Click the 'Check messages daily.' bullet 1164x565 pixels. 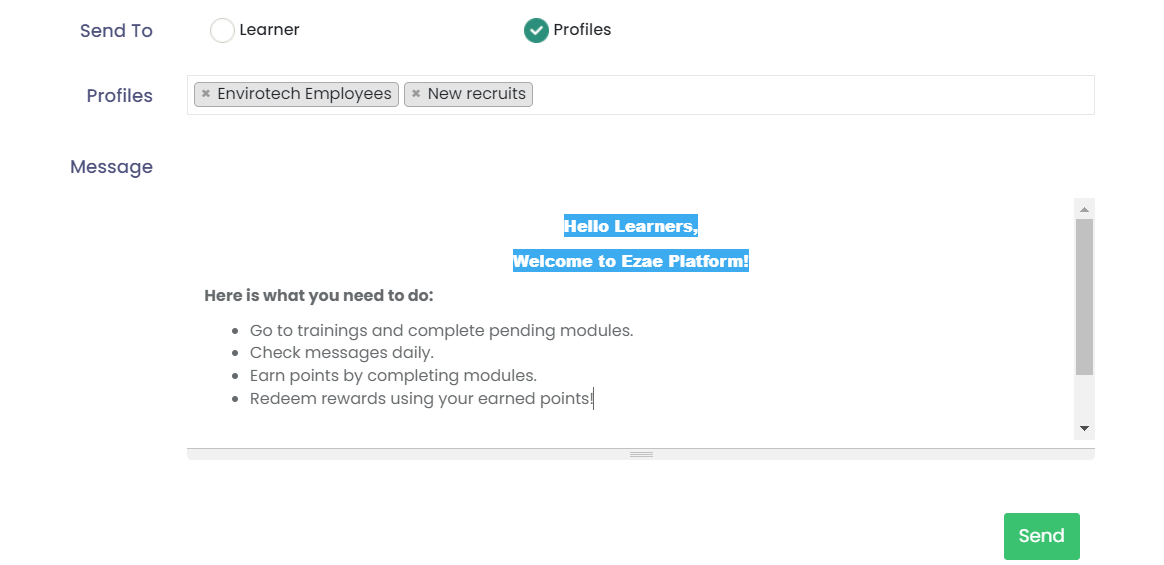pyautogui.click(x=341, y=353)
